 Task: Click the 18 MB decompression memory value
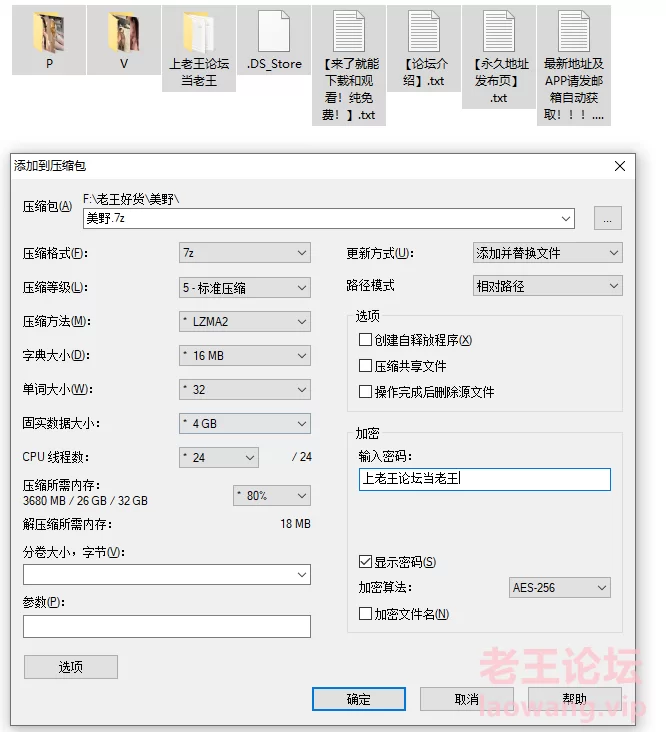295,524
